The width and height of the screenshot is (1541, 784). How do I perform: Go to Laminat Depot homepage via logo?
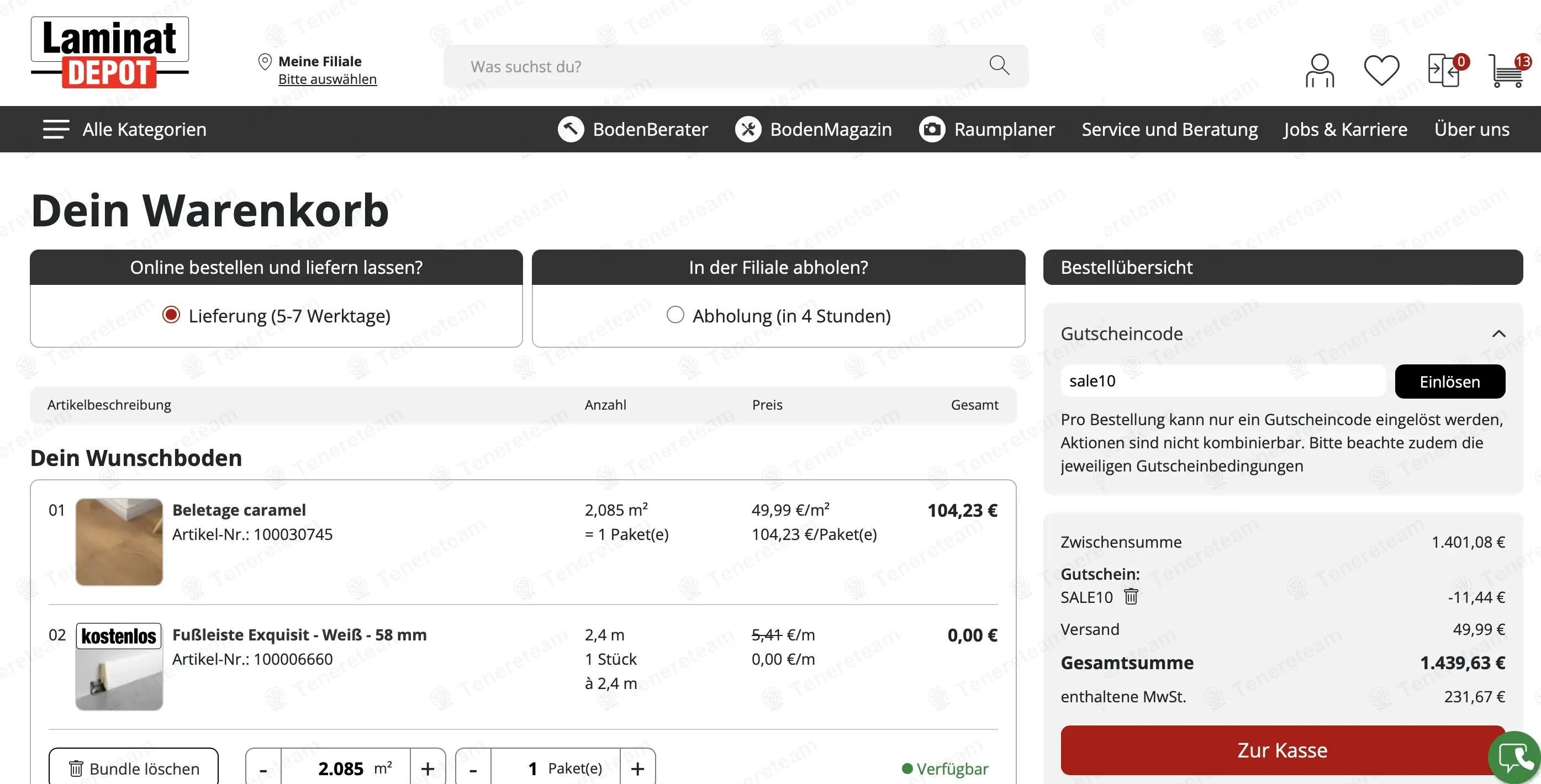[x=110, y=52]
